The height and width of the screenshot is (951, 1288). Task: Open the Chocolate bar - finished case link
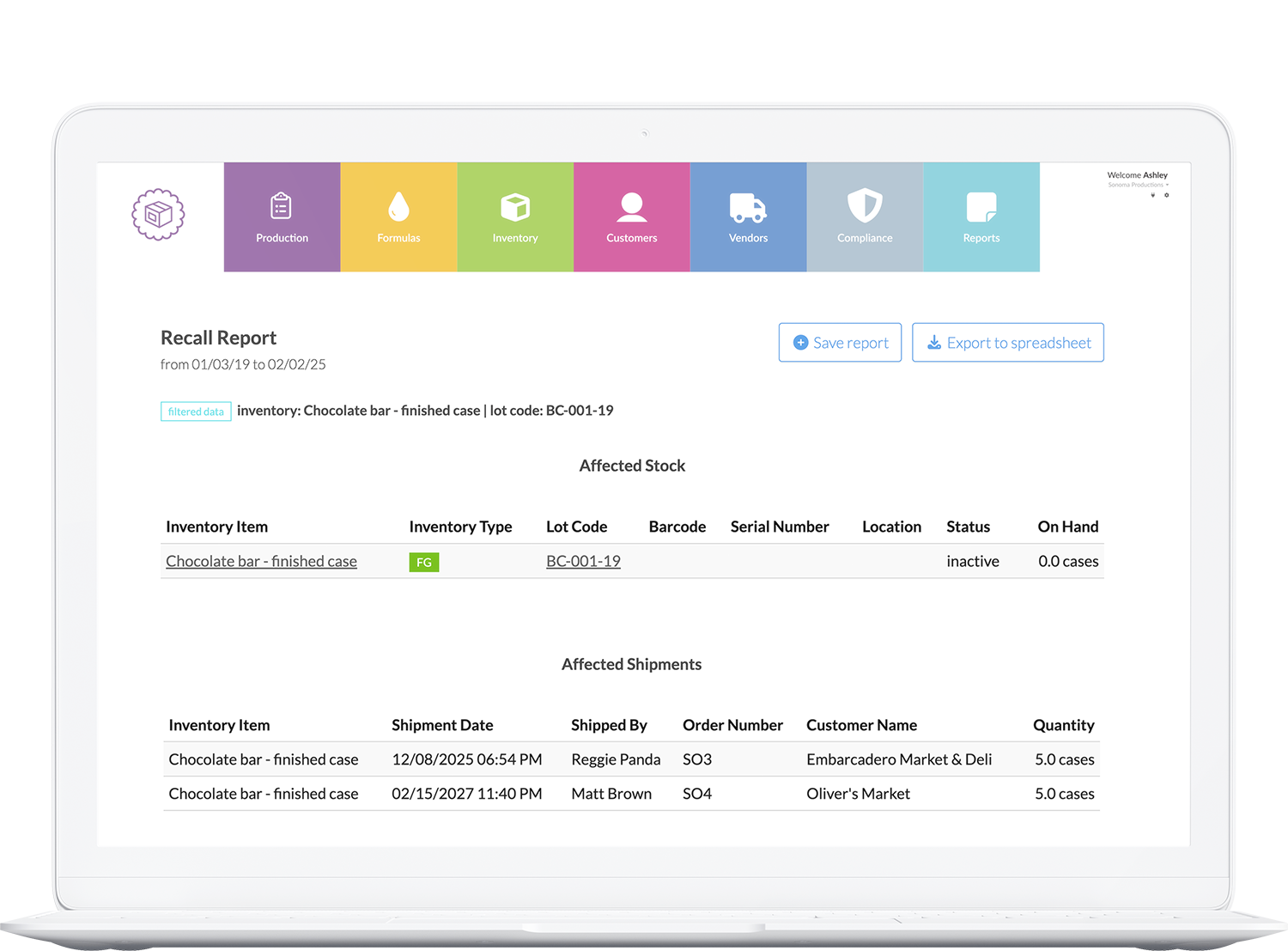(261, 561)
